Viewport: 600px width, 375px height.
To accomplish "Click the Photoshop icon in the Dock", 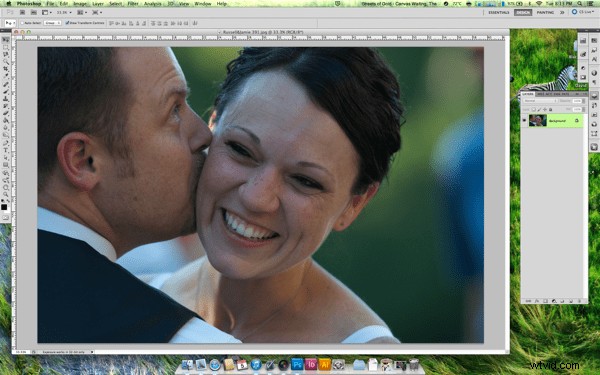I will pyautogui.click(x=297, y=364).
